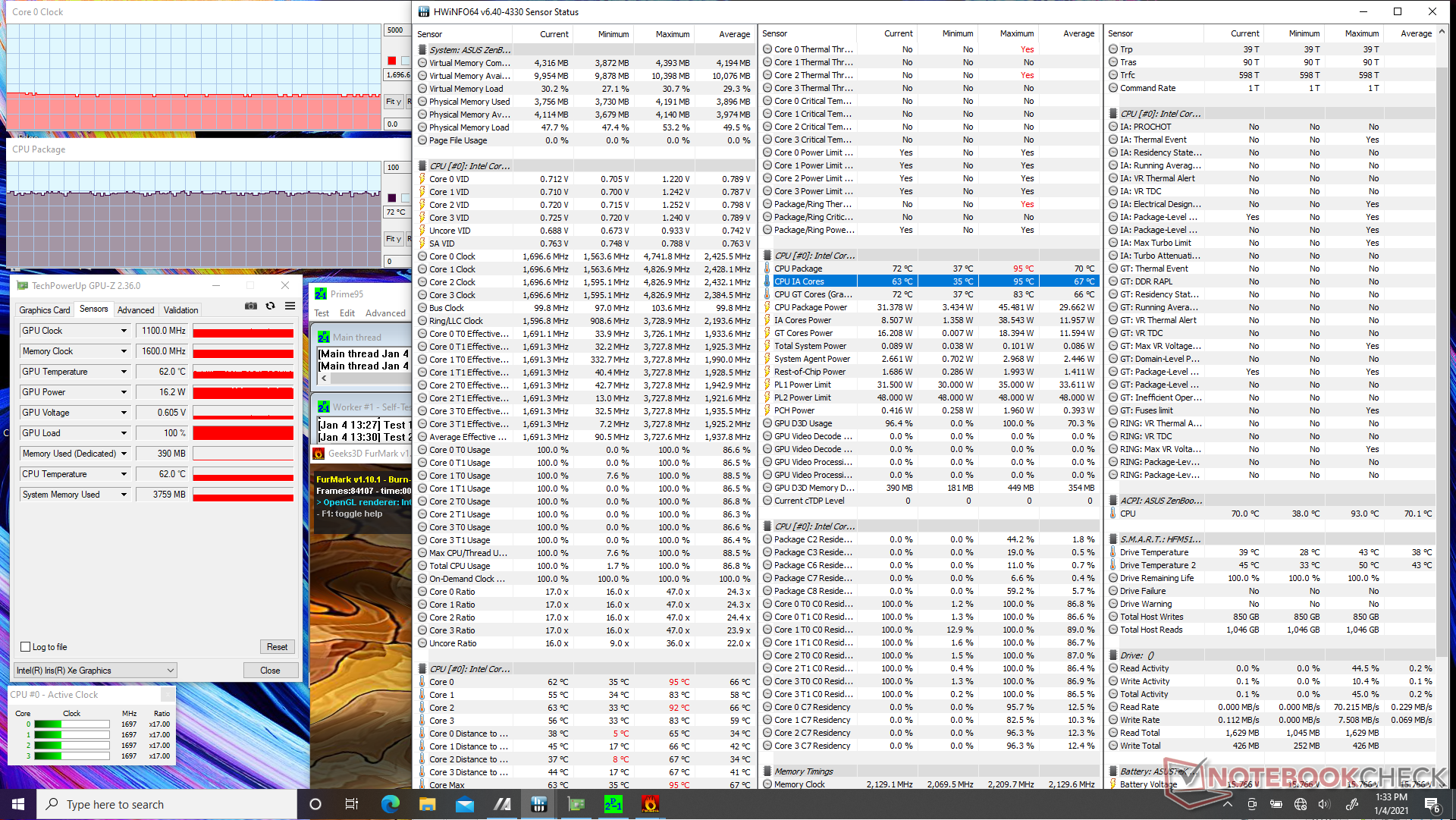The image size is (1456, 820).
Task: Click the GPU-Z refresh sensors icon
Action: click(x=271, y=306)
